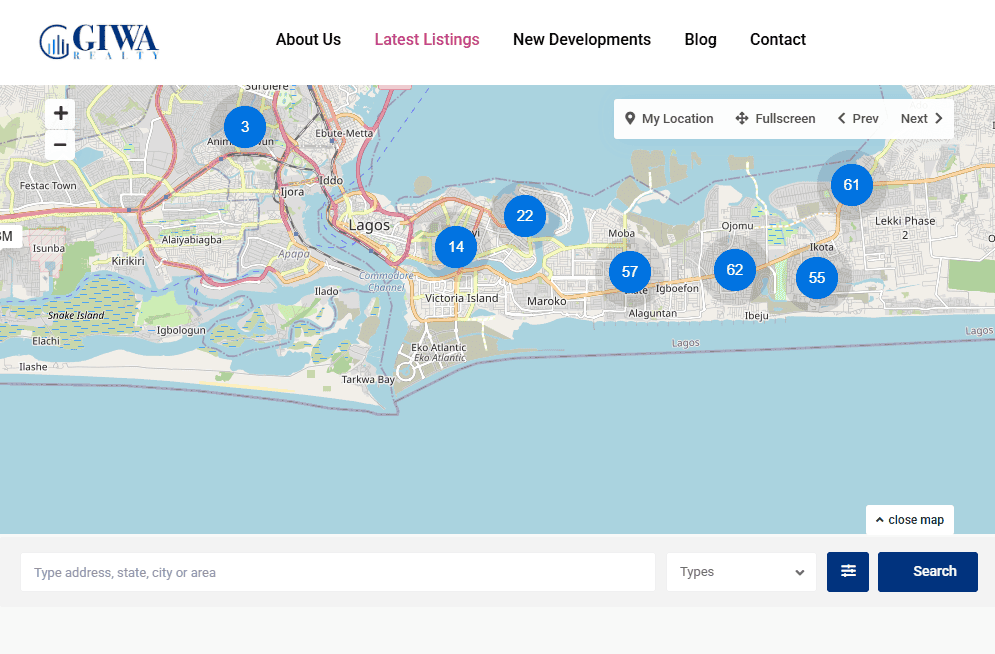Click the Ojomu map label
The image size is (995, 654).
(737, 226)
